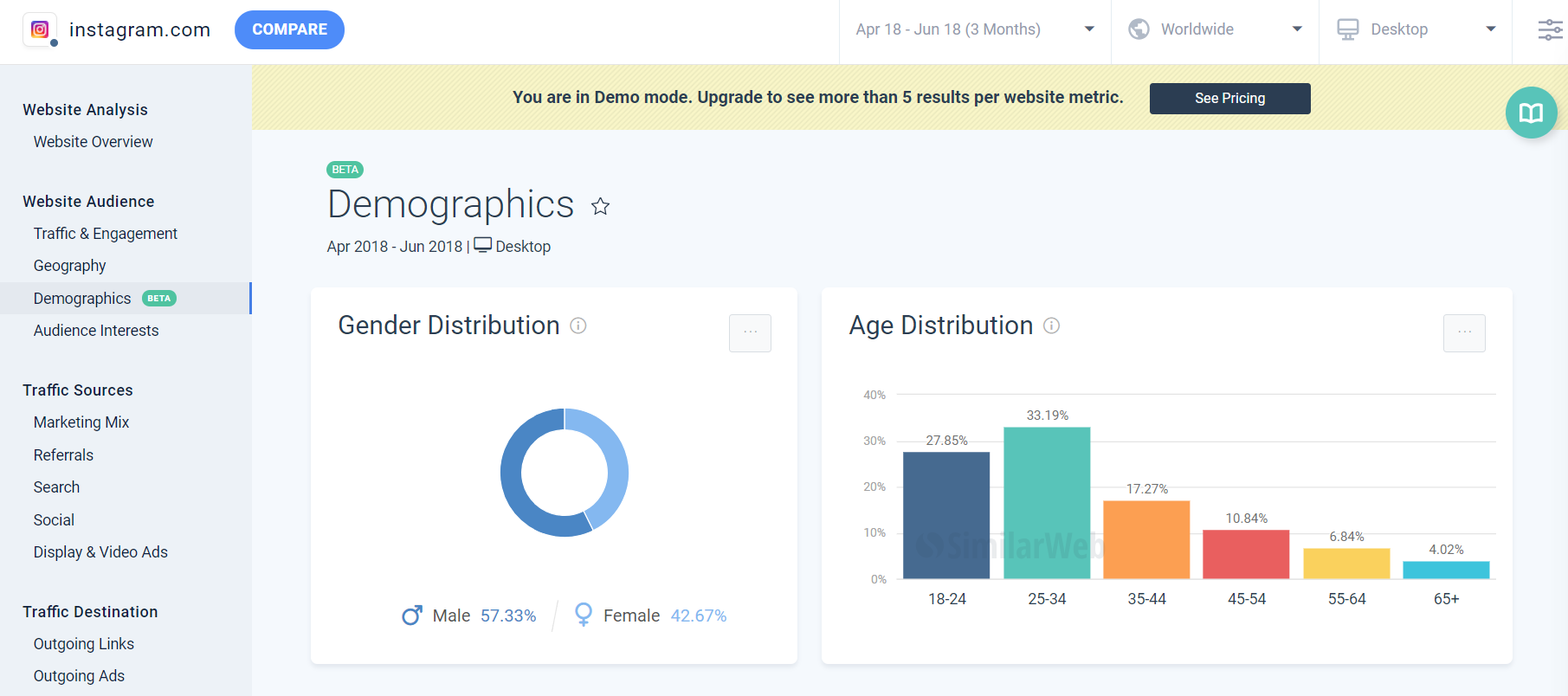Click instagram.com site name
Image resolution: width=1568 pixels, height=696 pixels.
[139, 29]
